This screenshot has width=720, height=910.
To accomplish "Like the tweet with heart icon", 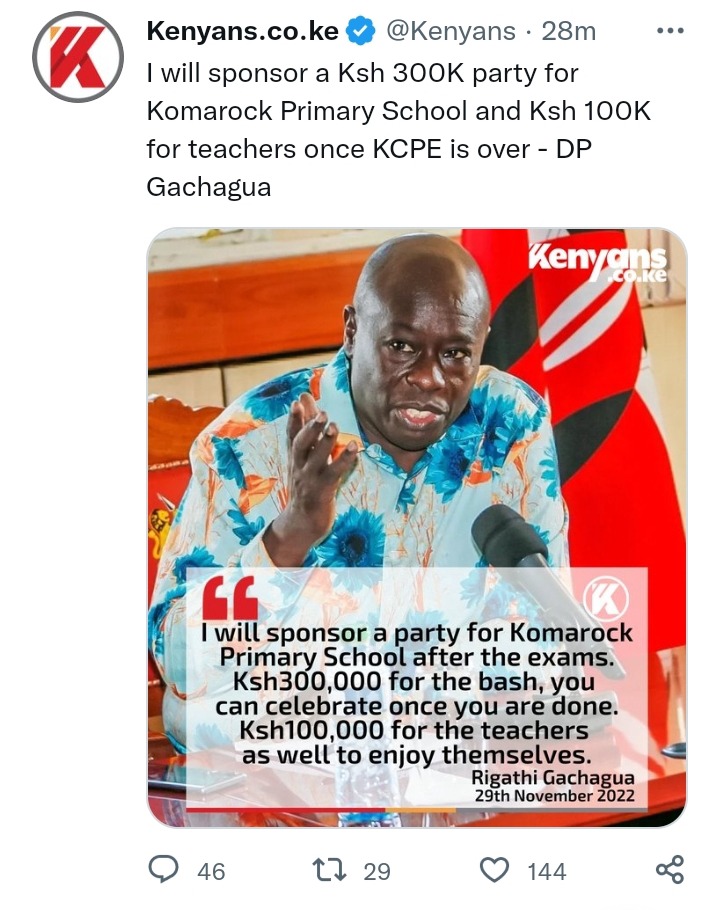I will (495, 870).
